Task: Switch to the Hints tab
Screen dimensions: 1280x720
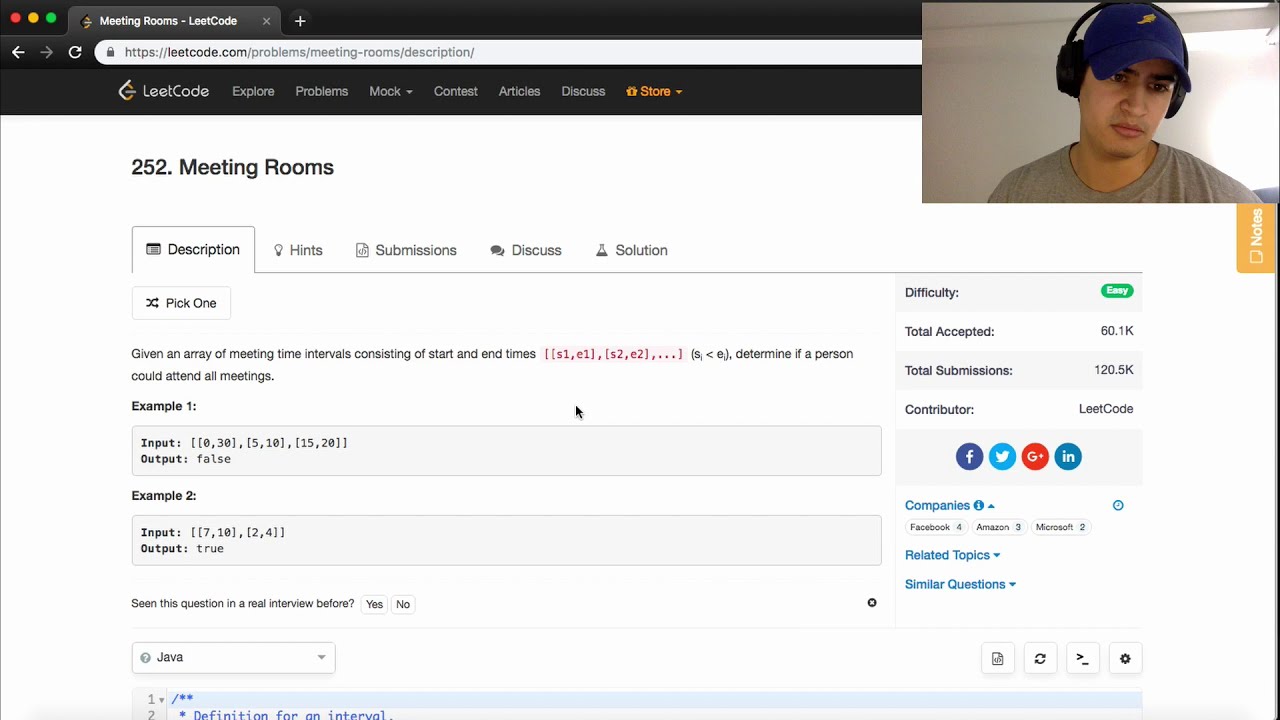Action: tap(298, 250)
